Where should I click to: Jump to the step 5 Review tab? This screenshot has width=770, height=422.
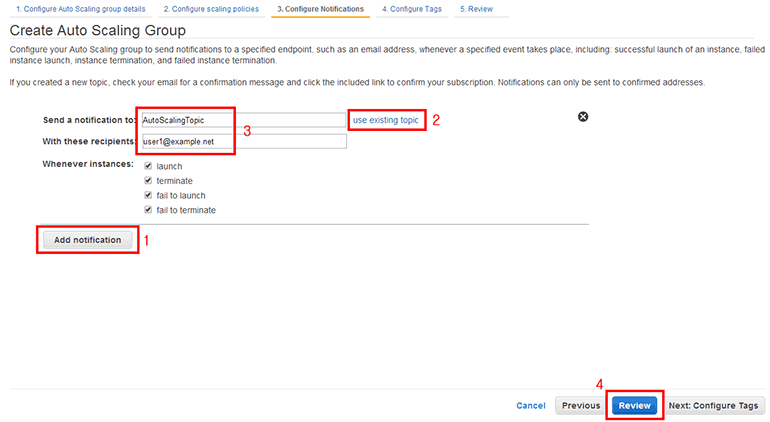click(476, 9)
